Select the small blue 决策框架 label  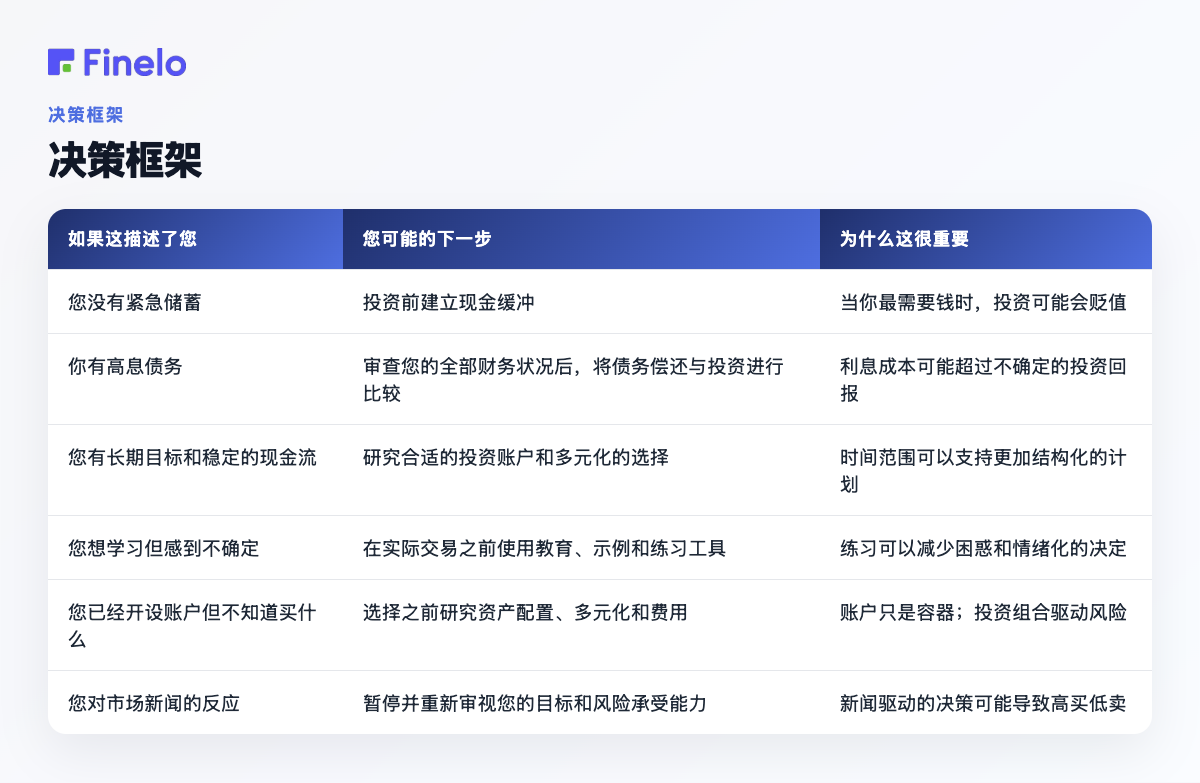point(86,115)
